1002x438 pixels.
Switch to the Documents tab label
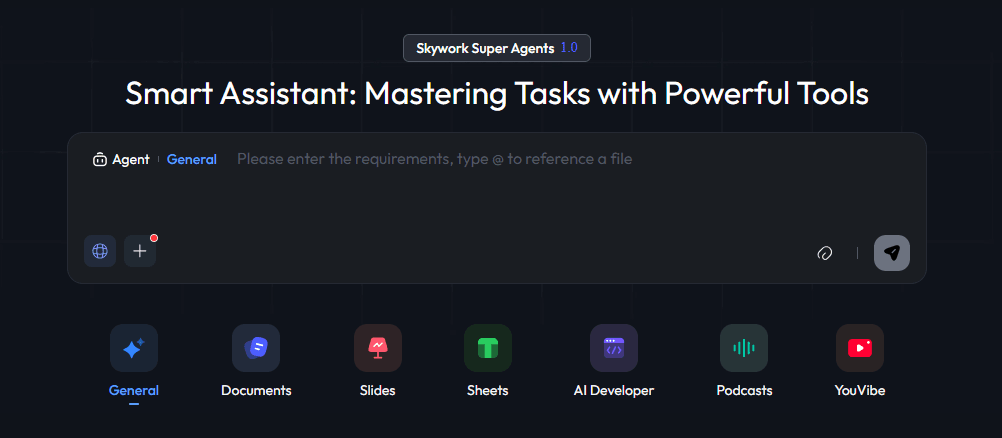click(256, 391)
